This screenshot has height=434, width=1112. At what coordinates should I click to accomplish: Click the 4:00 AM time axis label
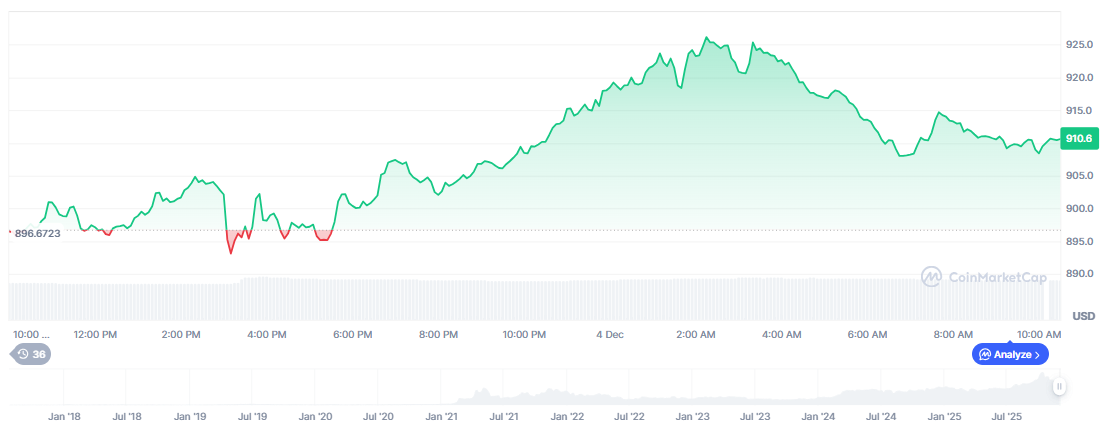[782, 334]
